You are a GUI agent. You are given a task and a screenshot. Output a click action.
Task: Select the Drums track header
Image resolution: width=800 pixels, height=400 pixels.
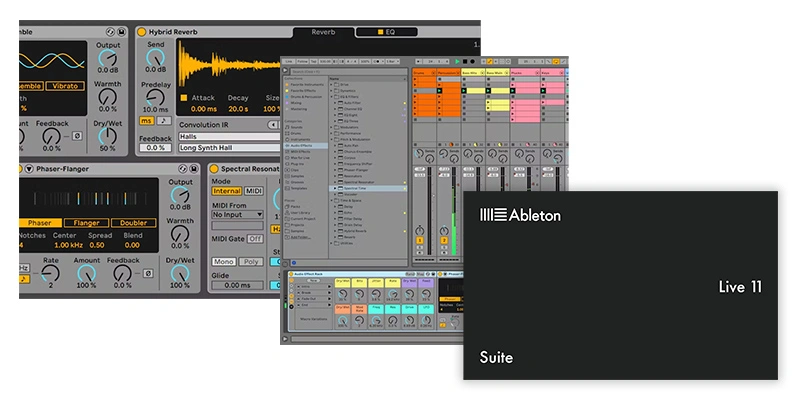click(424, 73)
